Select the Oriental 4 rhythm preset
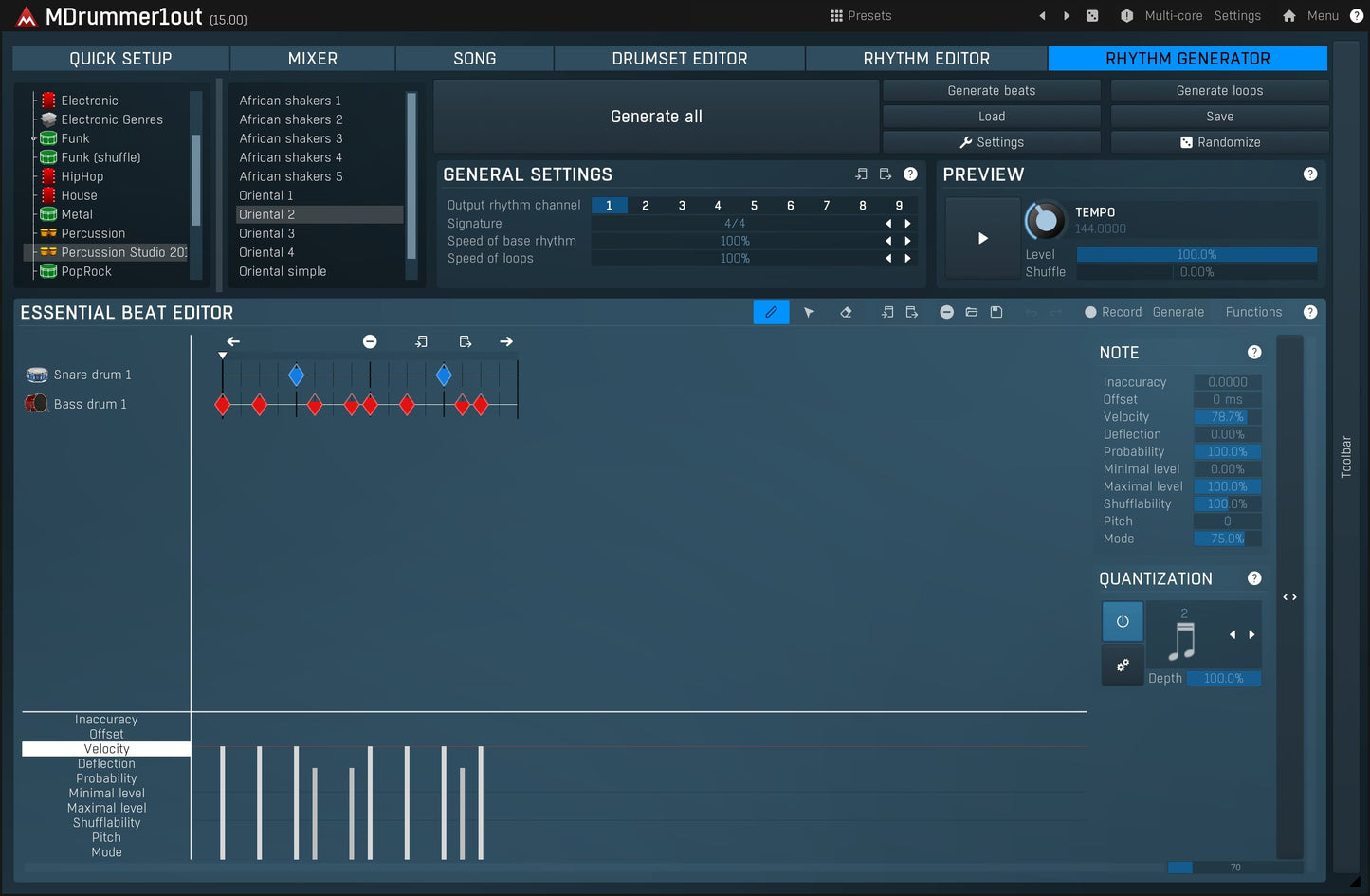The image size is (1370, 896). (268, 252)
